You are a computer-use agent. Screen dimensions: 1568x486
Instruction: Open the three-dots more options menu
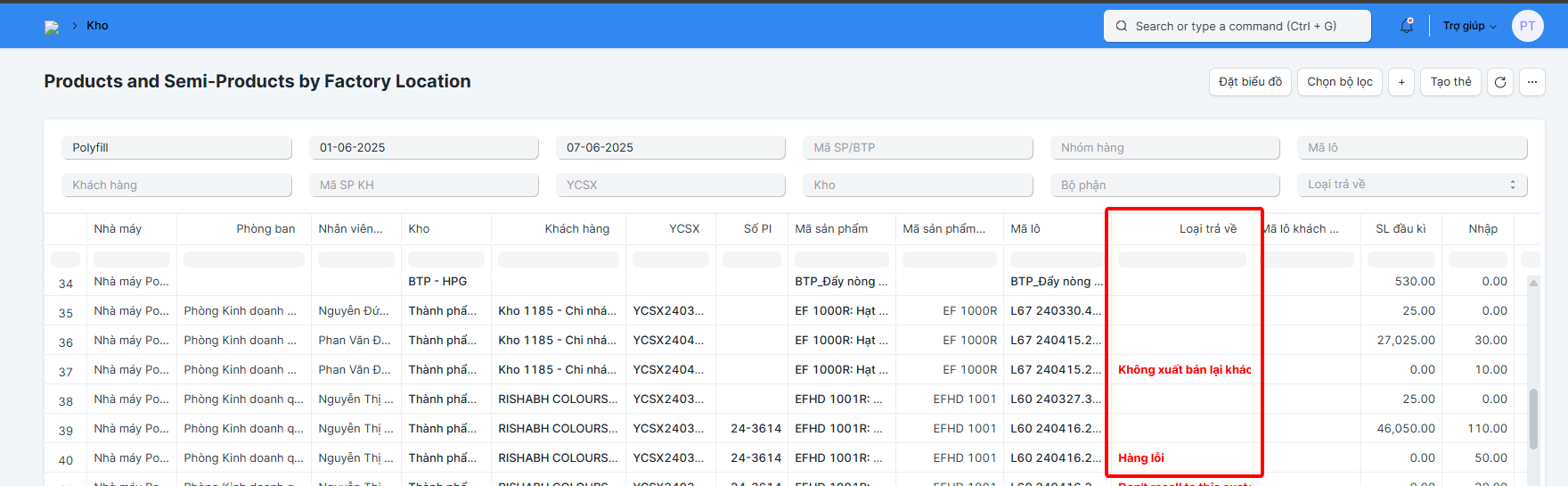pyautogui.click(x=1532, y=82)
